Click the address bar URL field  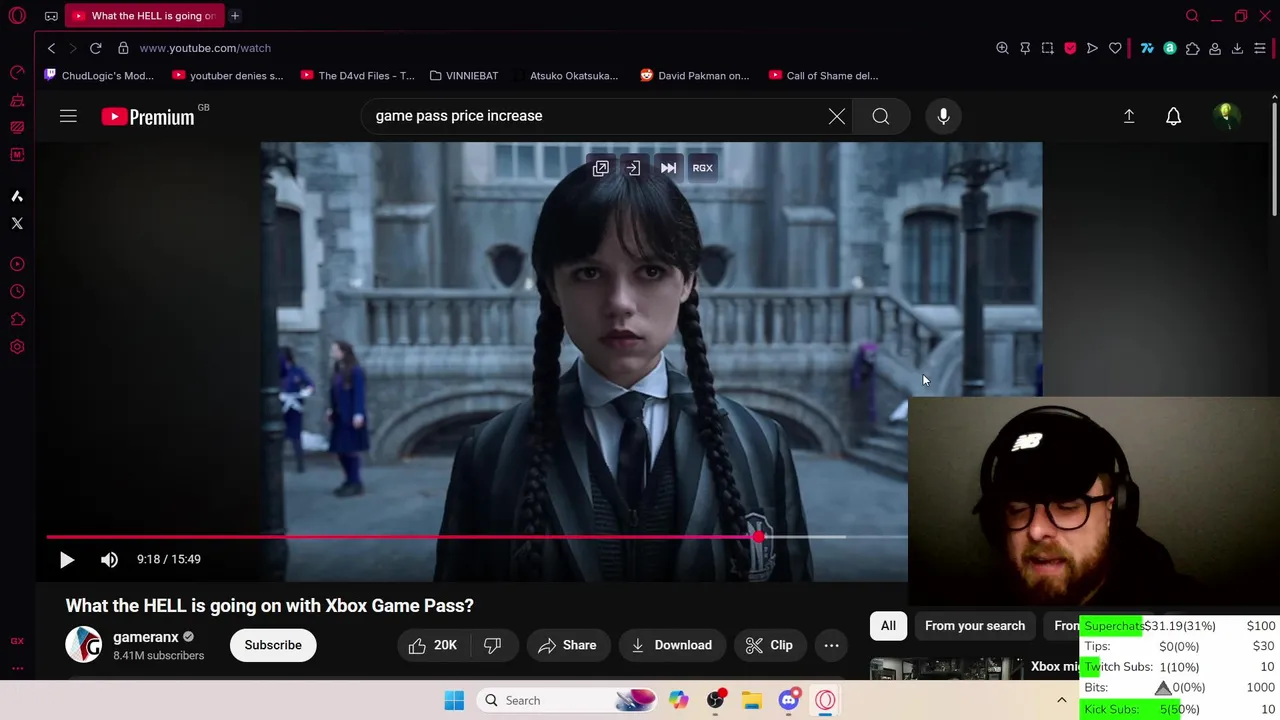click(205, 48)
